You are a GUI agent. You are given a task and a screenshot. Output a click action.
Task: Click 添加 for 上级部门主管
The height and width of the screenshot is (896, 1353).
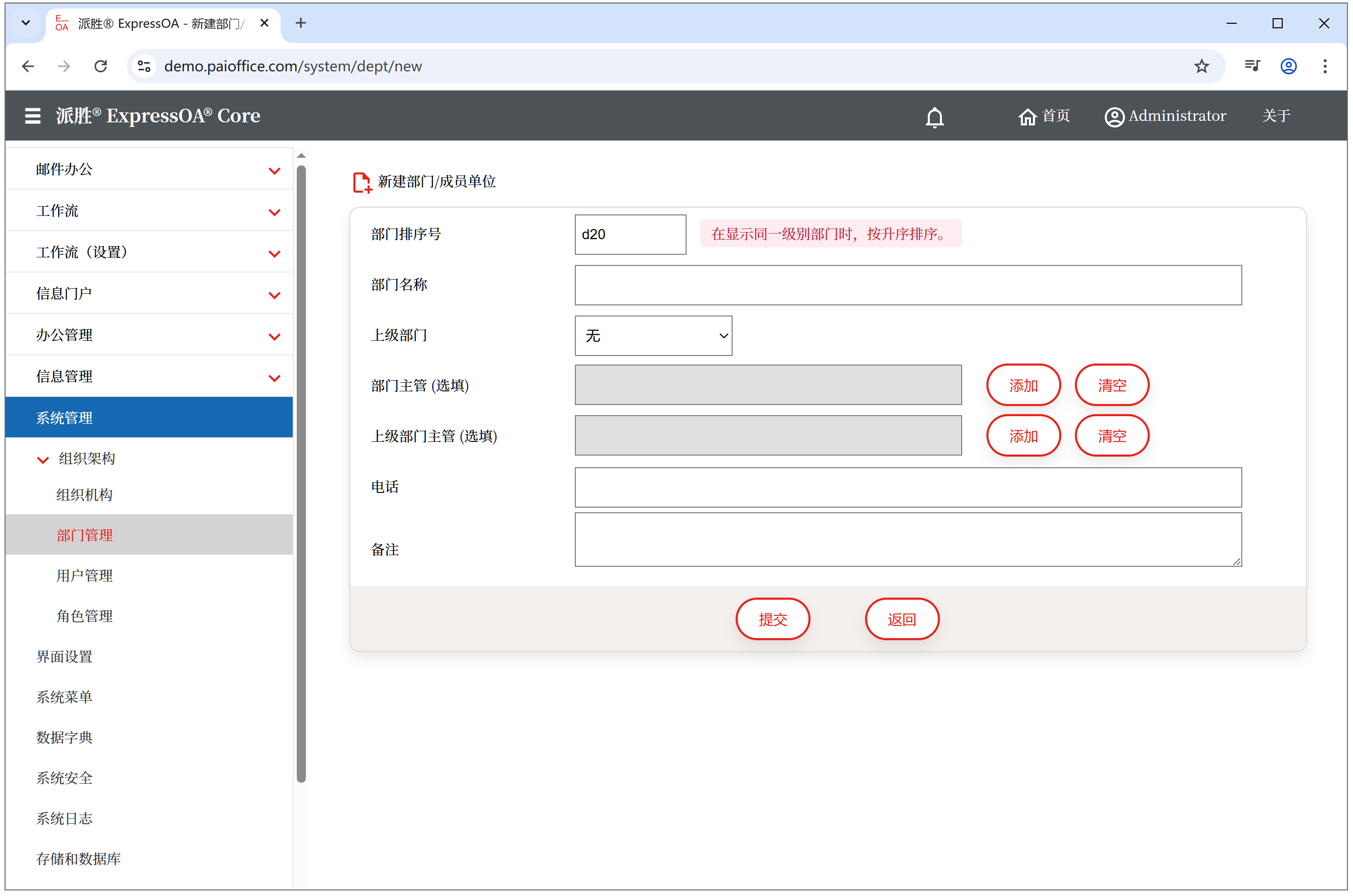point(1023,435)
